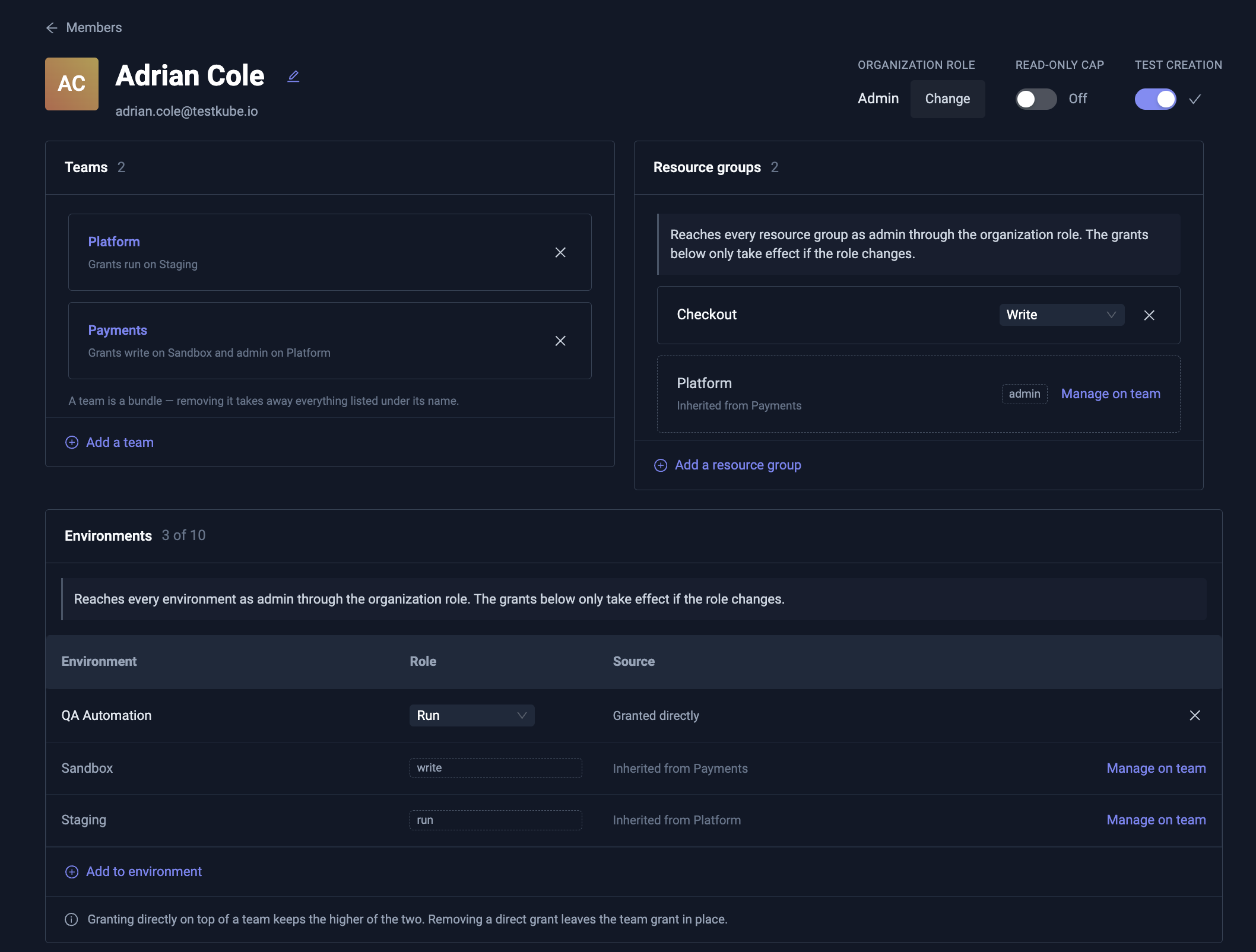This screenshot has width=1256, height=952.
Task: Click Manage on team for Platform group
Action: point(1110,394)
